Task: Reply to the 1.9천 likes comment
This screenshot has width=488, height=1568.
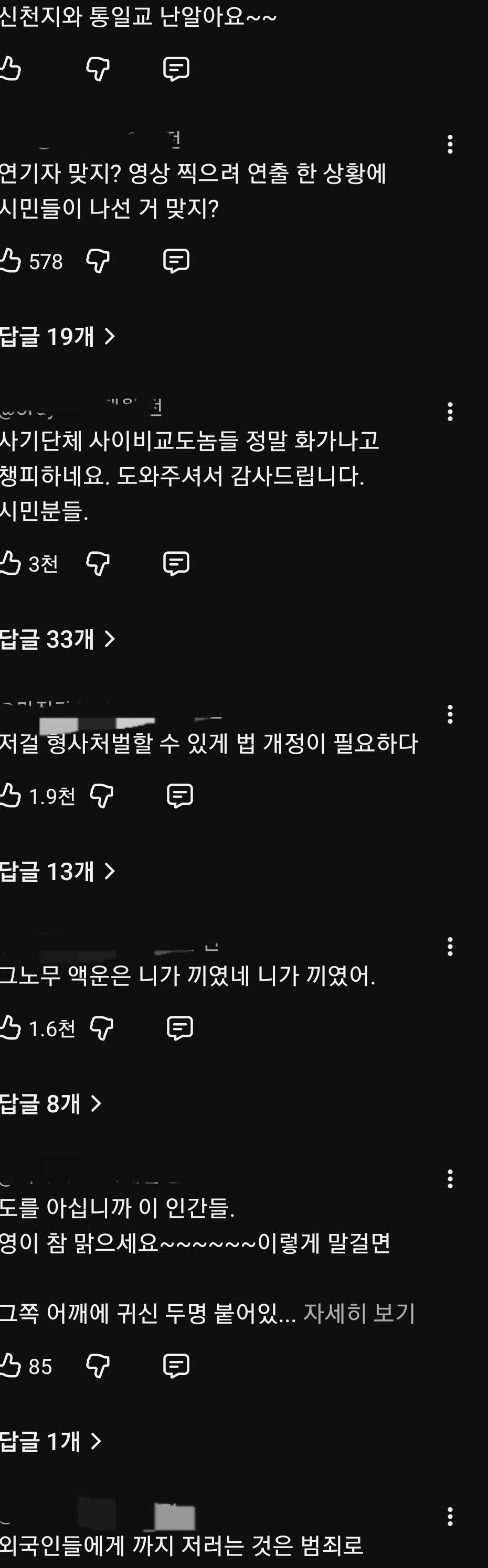Action: [180, 796]
